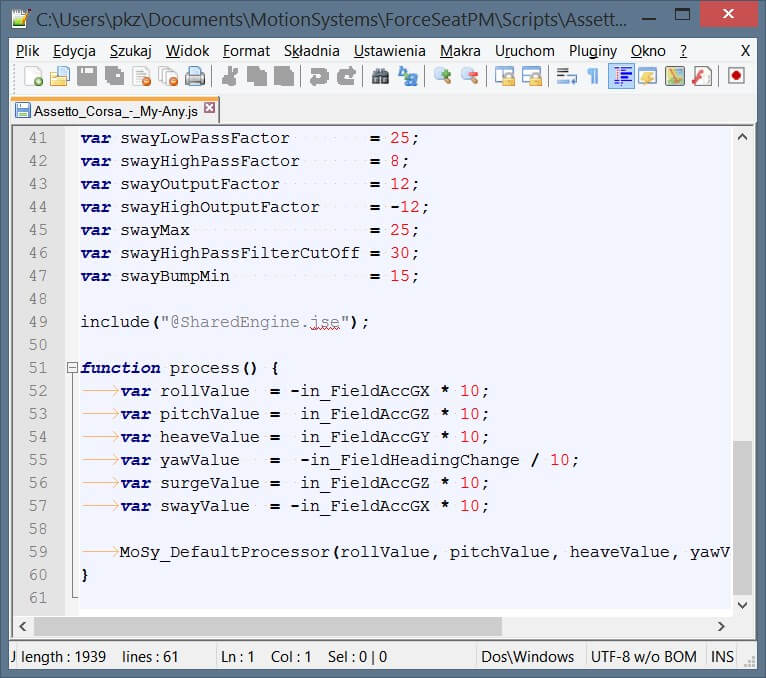The height and width of the screenshot is (678, 766).
Task: Click the Save floppy disk icon
Action: point(87,77)
